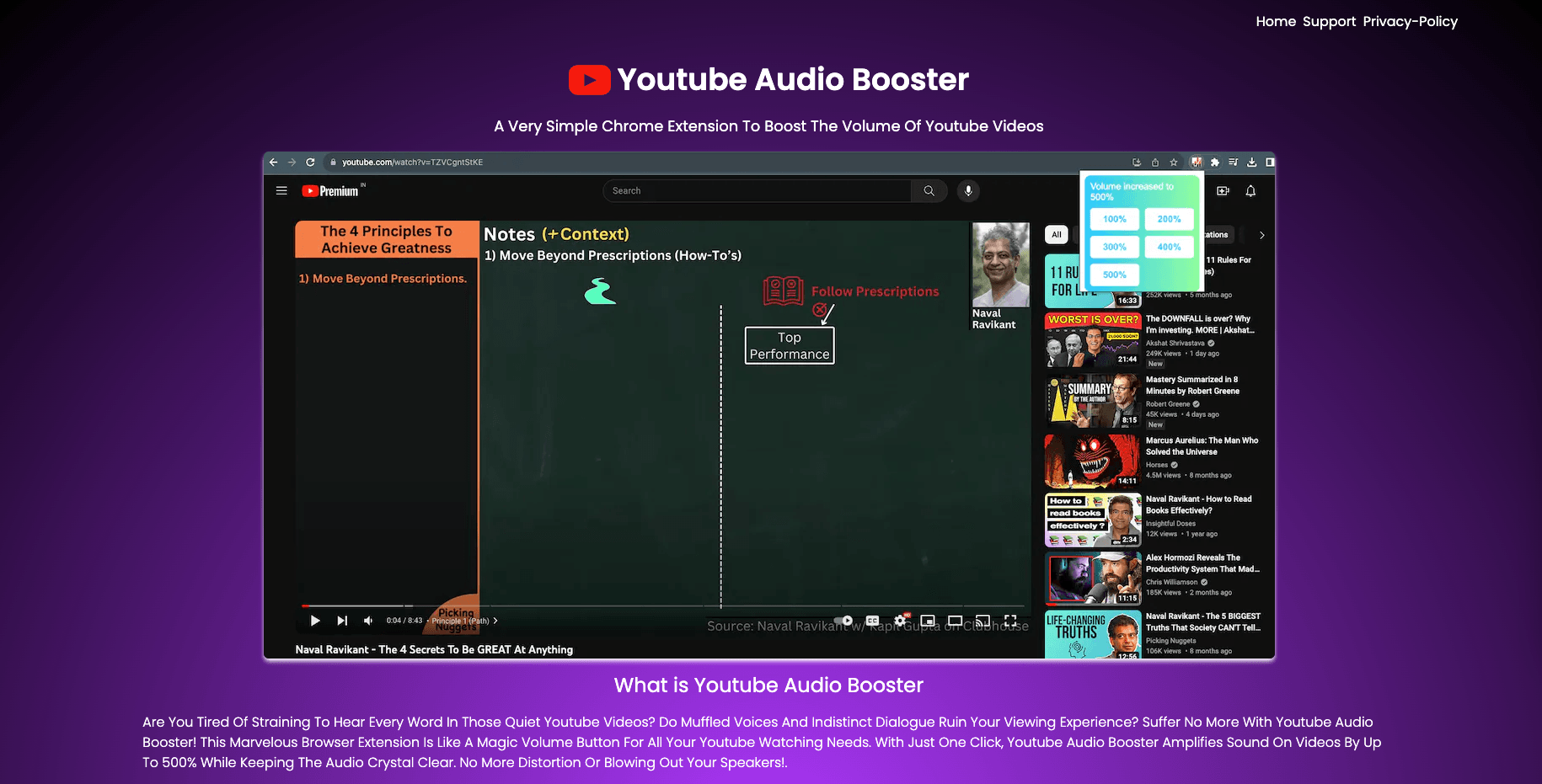Image resolution: width=1542 pixels, height=784 pixels.
Task: Click the share icon in the address bar
Action: pos(1155,163)
